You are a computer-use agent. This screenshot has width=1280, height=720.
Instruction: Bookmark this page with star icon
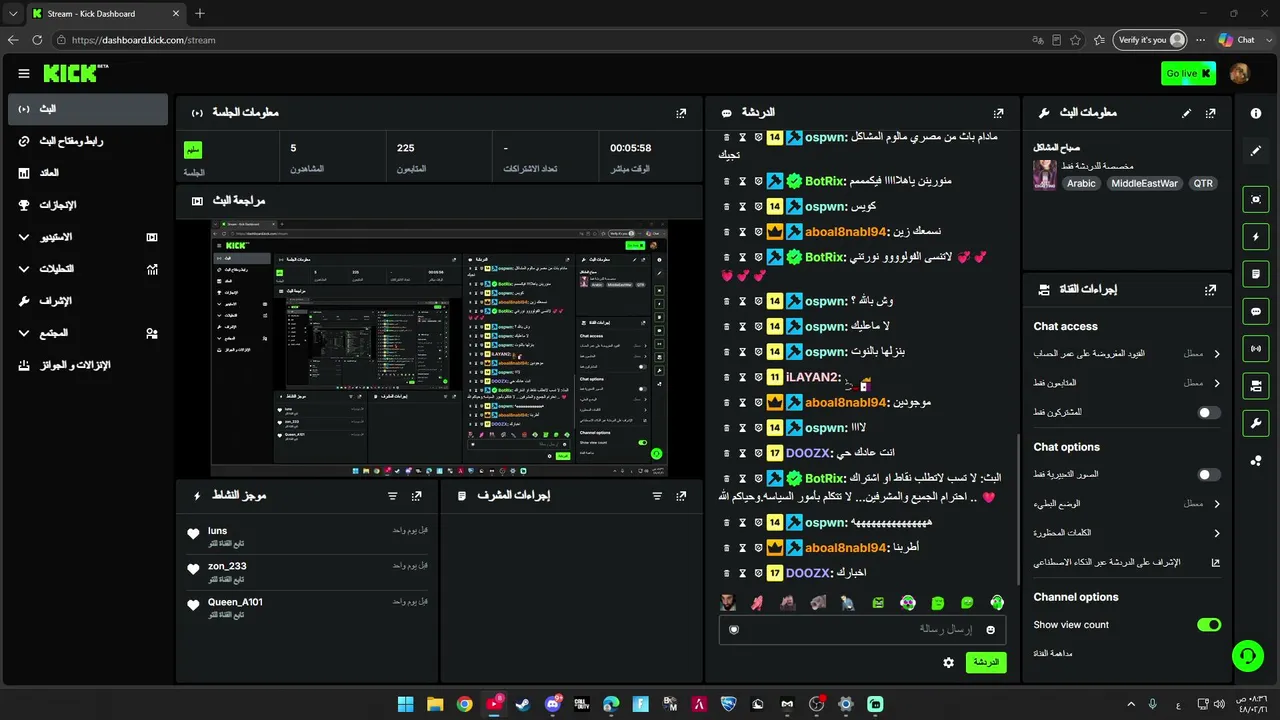pyautogui.click(x=1075, y=40)
